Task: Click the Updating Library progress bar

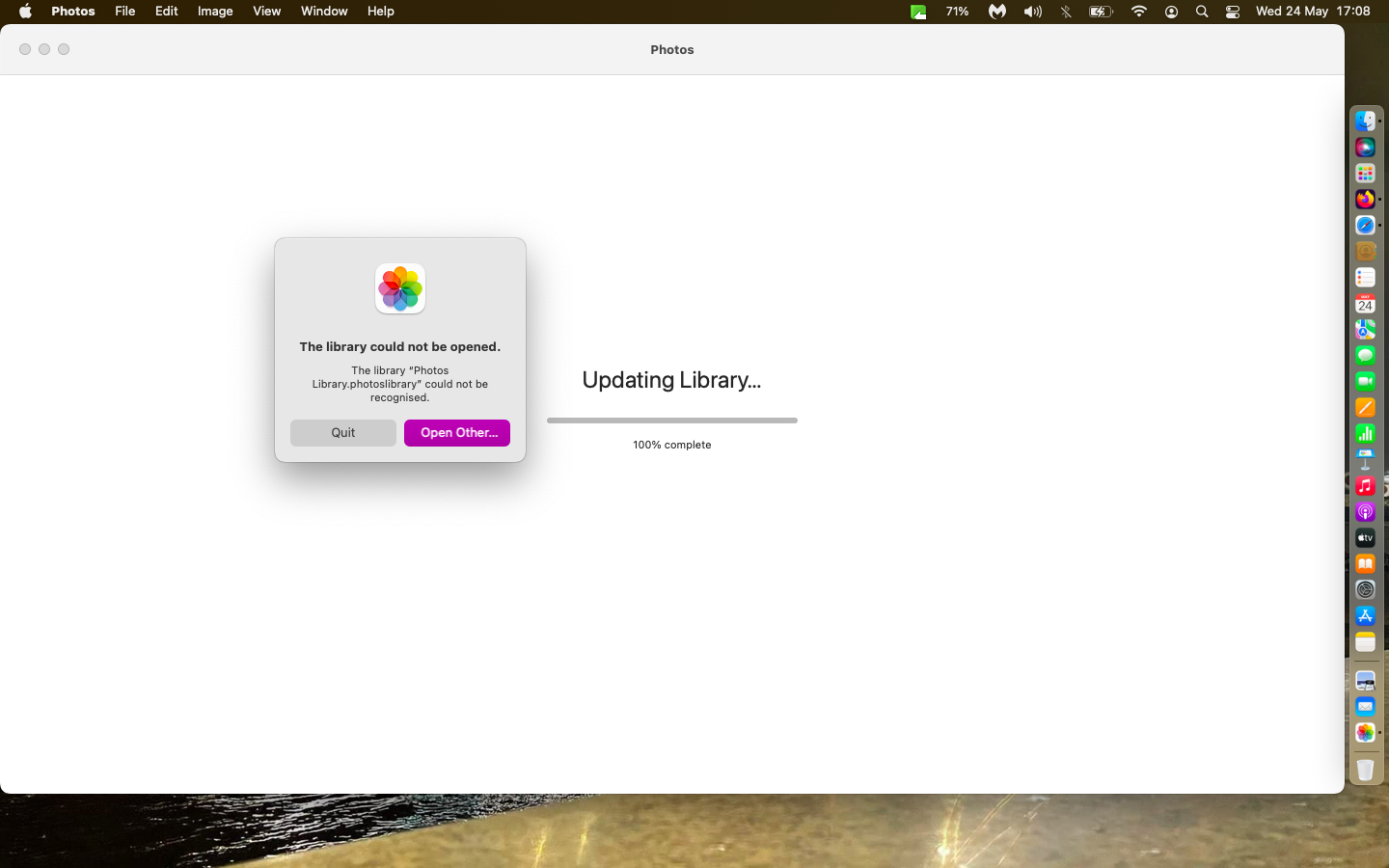Action: (672, 420)
